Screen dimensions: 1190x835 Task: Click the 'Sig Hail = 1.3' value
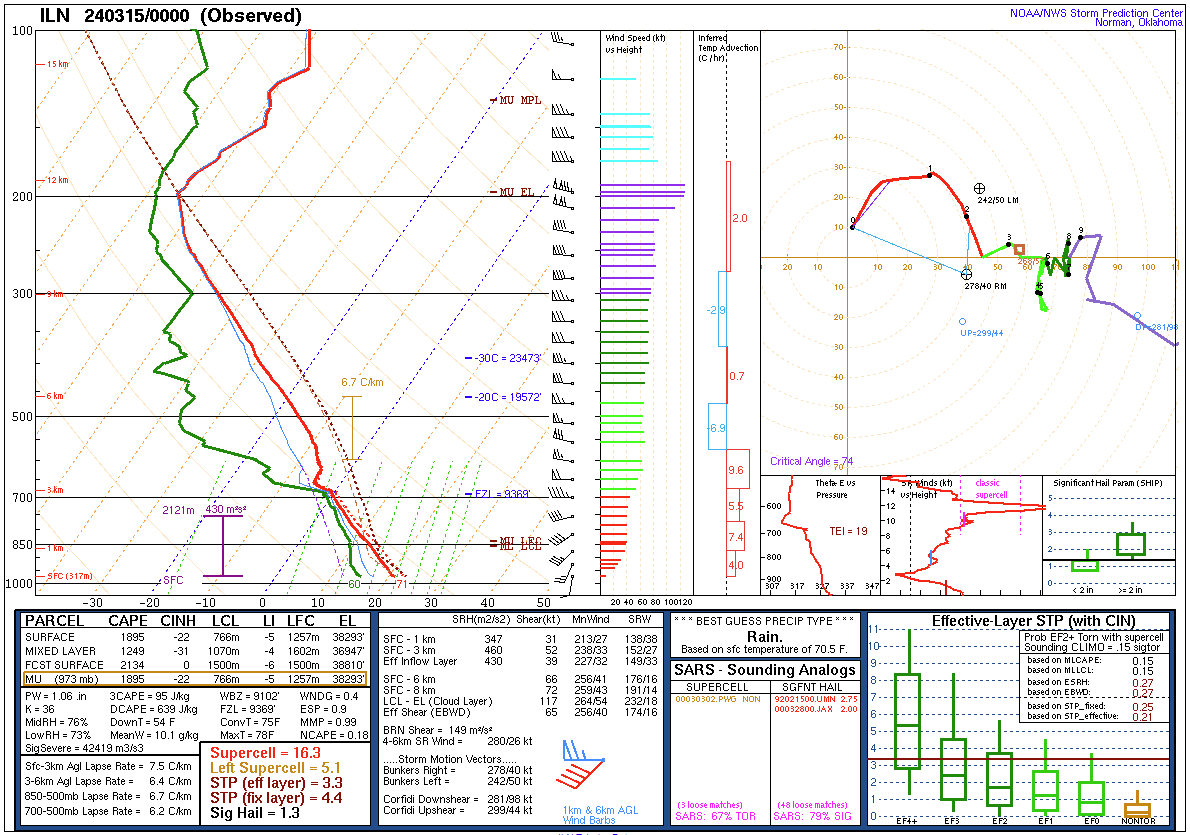(x=255, y=813)
